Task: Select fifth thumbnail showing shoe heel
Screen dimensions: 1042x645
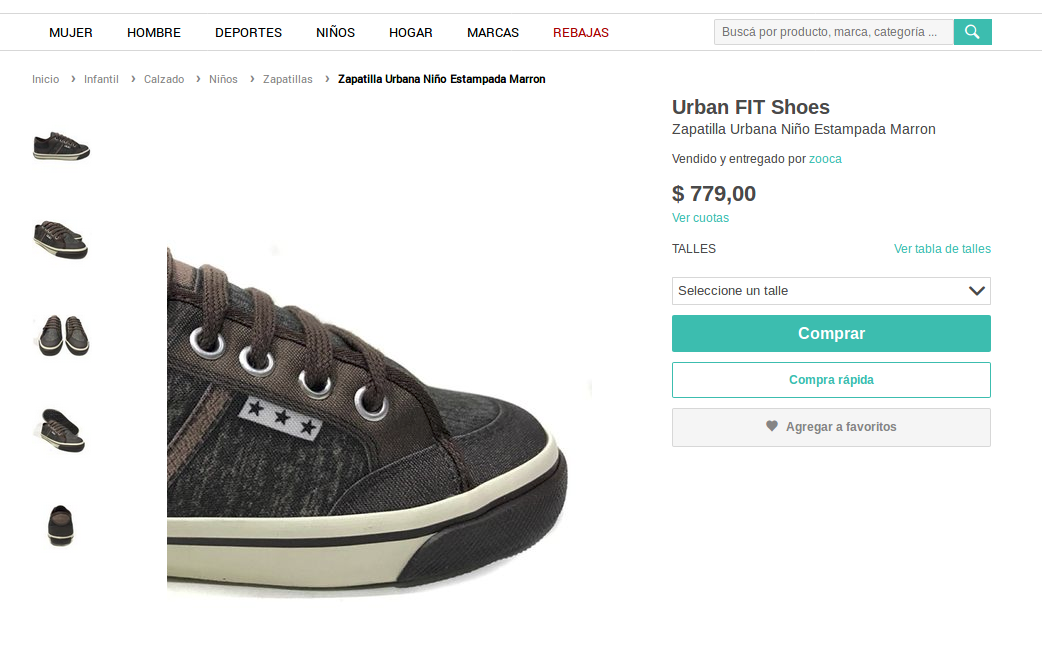Action: coord(62,524)
